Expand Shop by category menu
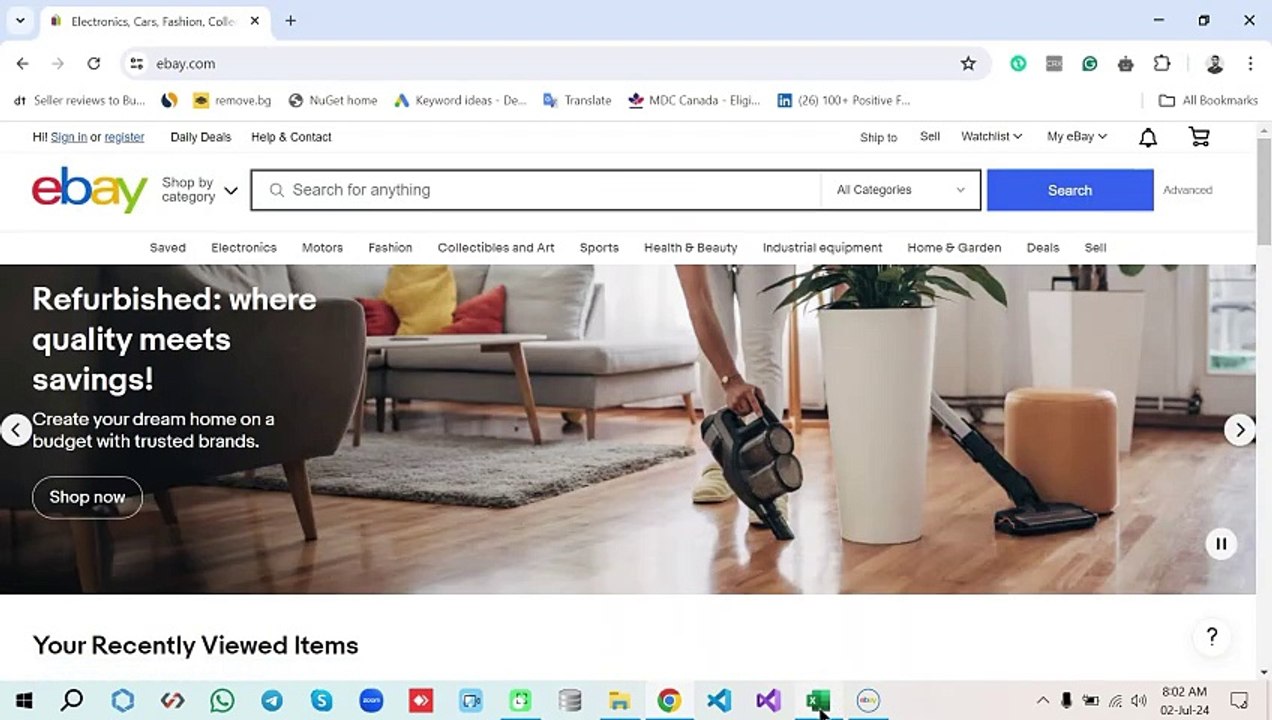The width and height of the screenshot is (1272, 720). click(200, 190)
